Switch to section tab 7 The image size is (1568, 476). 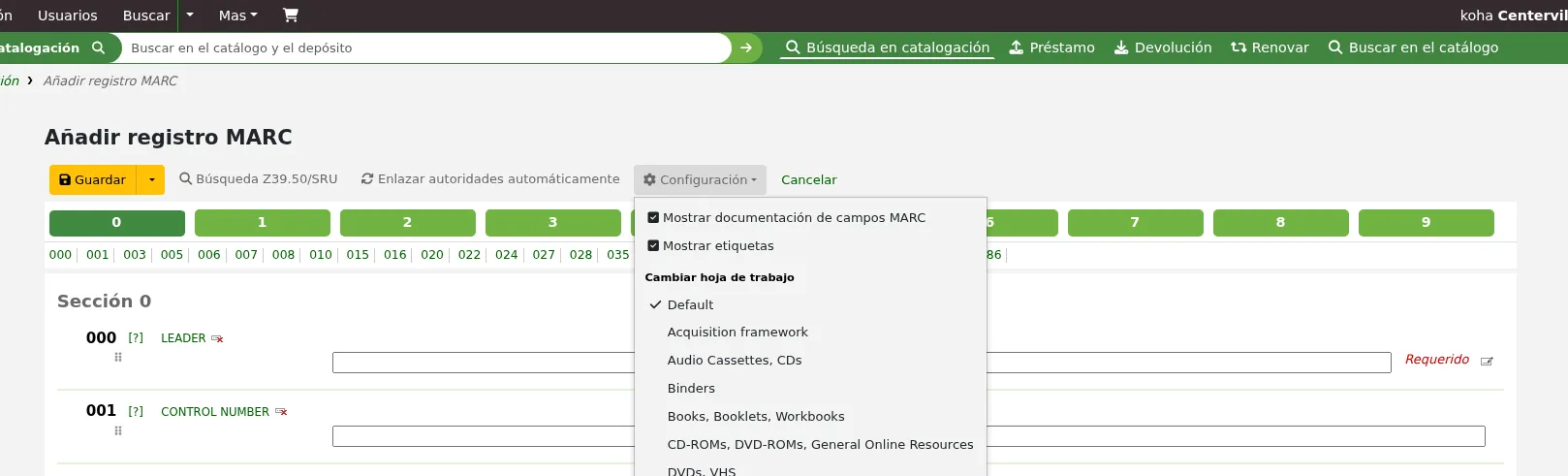(1136, 223)
